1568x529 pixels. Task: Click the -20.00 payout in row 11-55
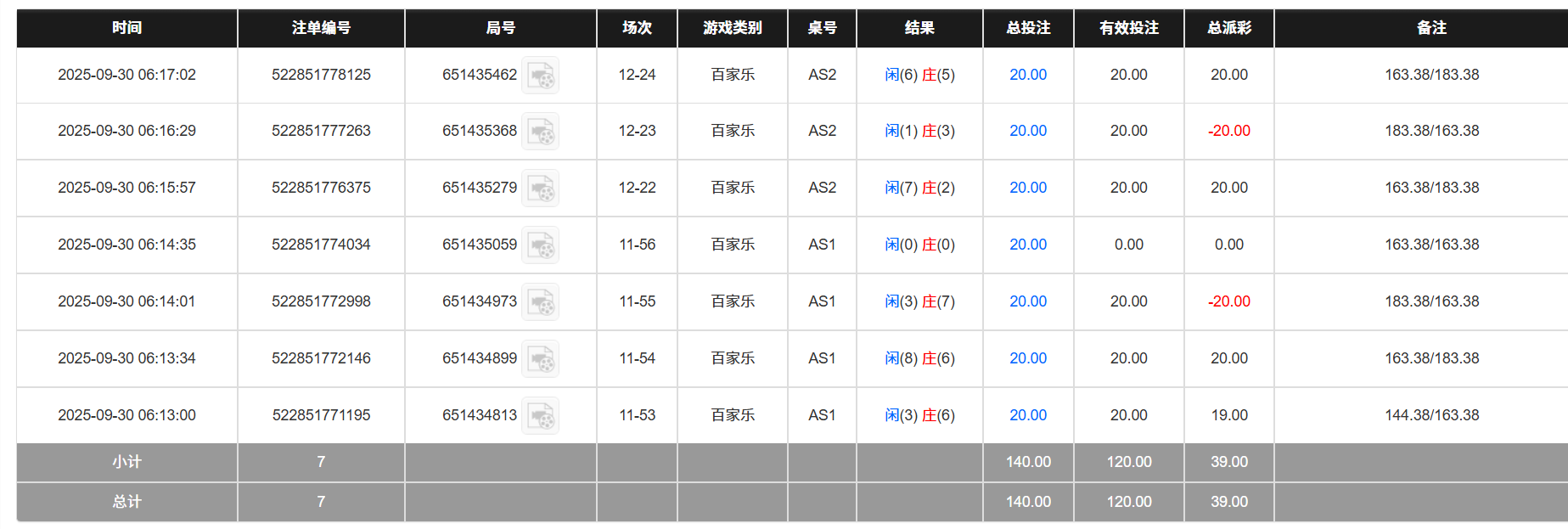coord(1228,301)
